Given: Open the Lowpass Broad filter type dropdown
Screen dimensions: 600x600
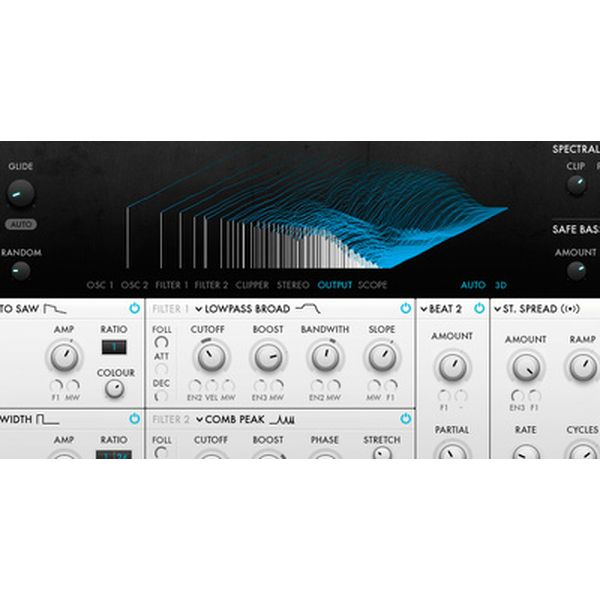Looking at the screenshot, I should (243, 308).
